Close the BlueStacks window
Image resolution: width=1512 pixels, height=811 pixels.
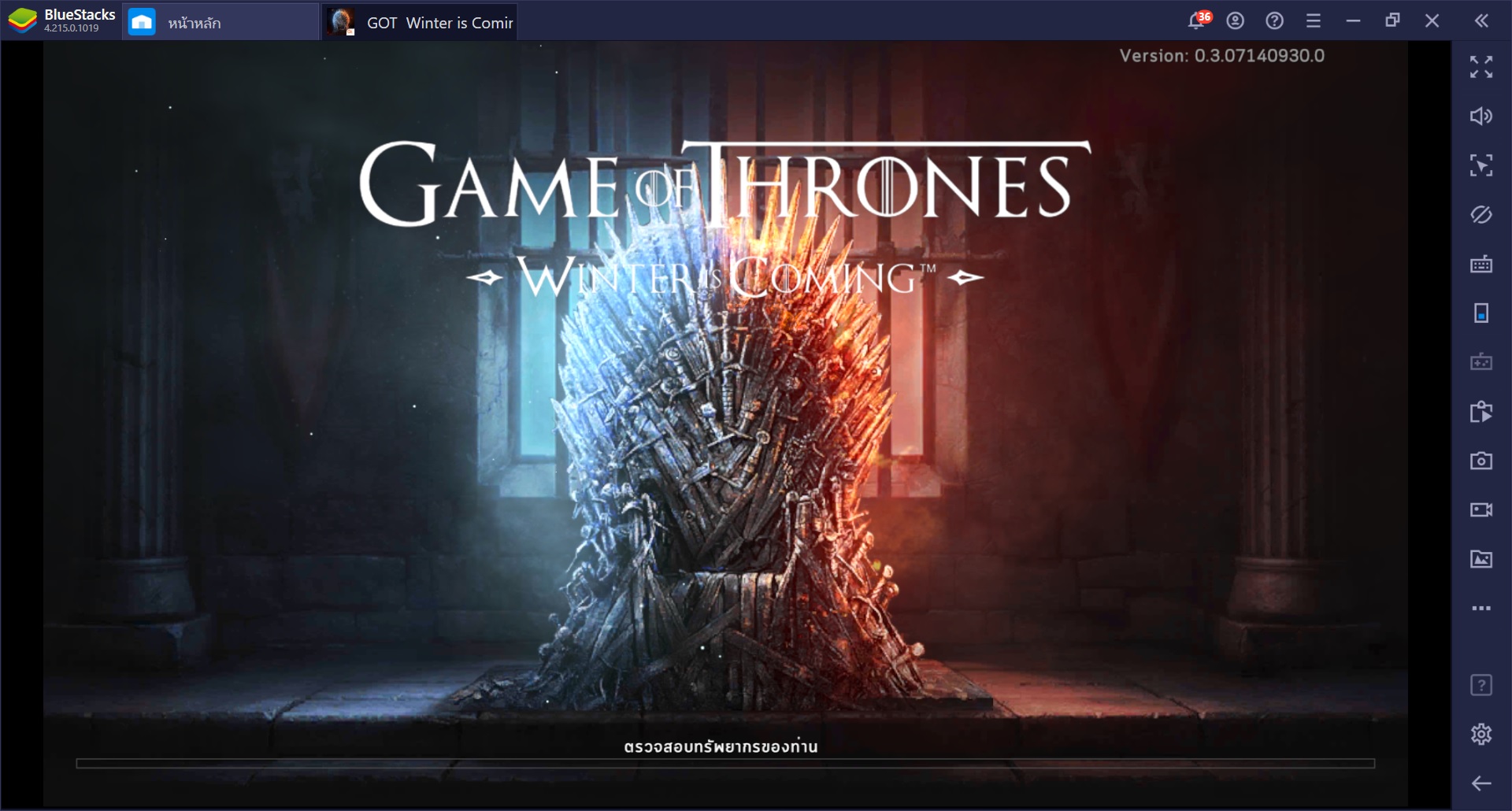click(x=1432, y=21)
